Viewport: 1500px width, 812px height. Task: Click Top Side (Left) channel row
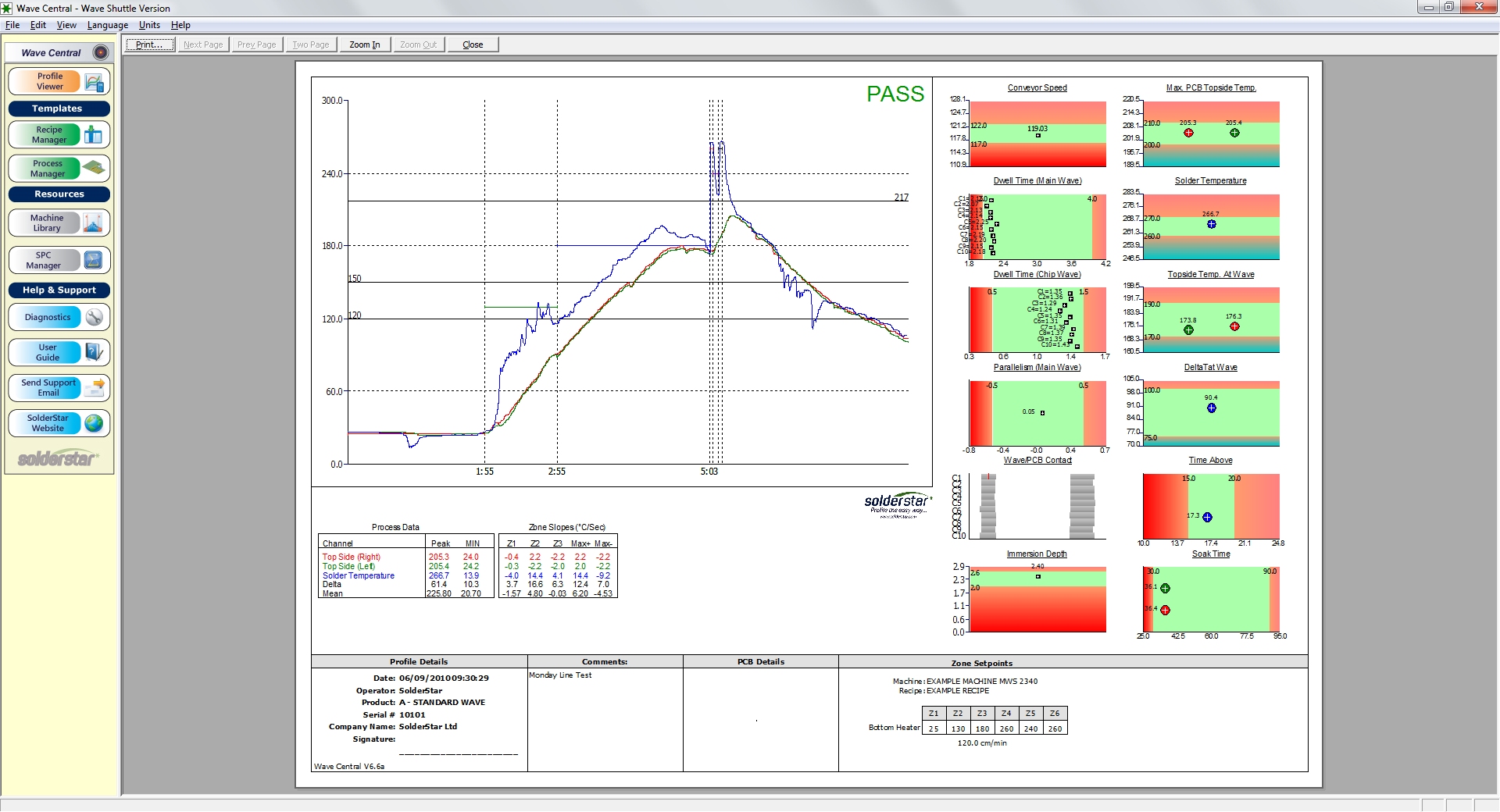pyautogui.click(x=406, y=566)
